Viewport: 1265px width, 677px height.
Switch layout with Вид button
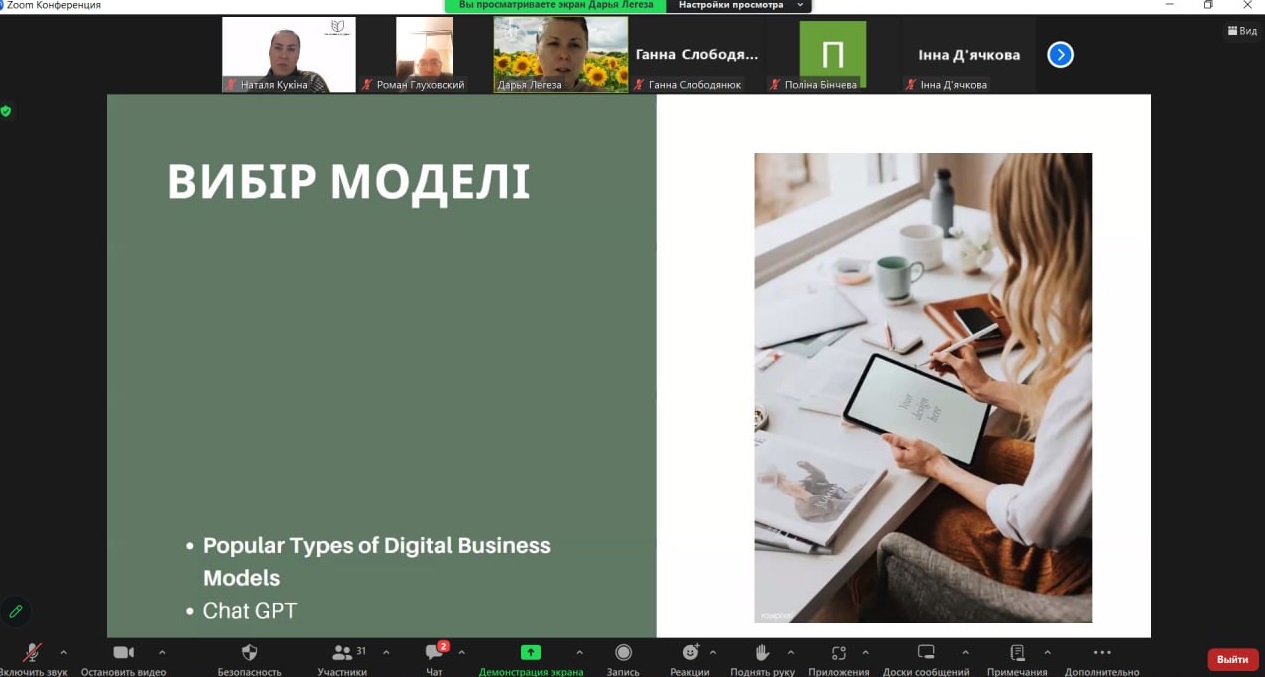tap(1242, 31)
